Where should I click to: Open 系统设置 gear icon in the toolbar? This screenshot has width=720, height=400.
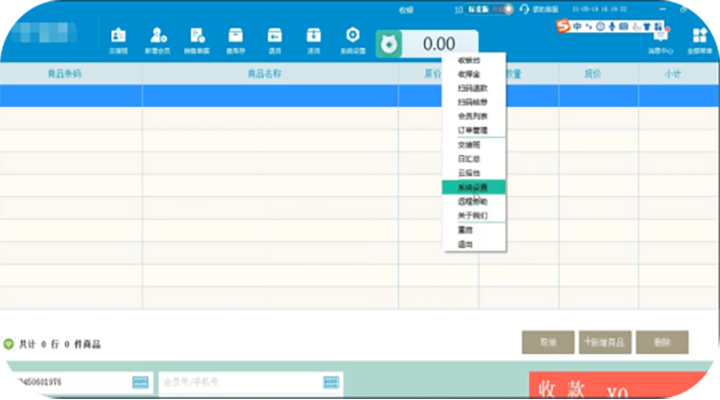pyautogui.click(x=353, y=41)
